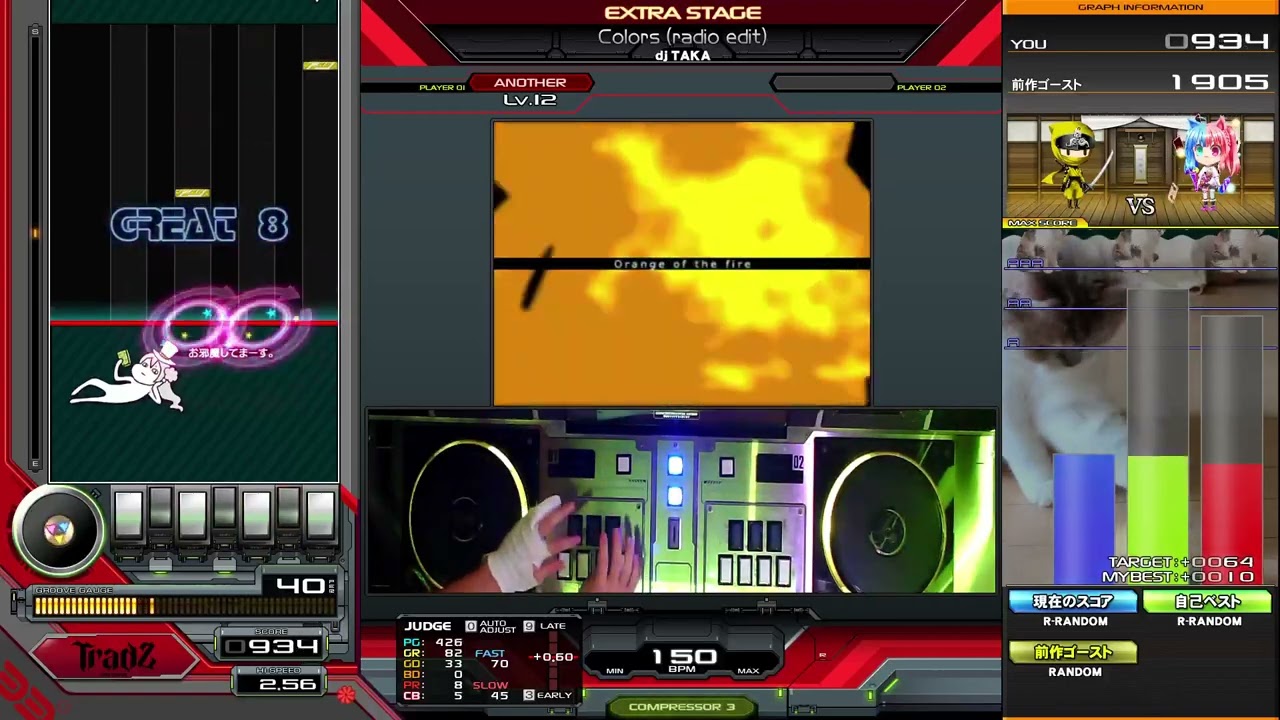Click the yellow ninja player avatar
This screenshot has height=720, width=1280.
click(1076, 163)
